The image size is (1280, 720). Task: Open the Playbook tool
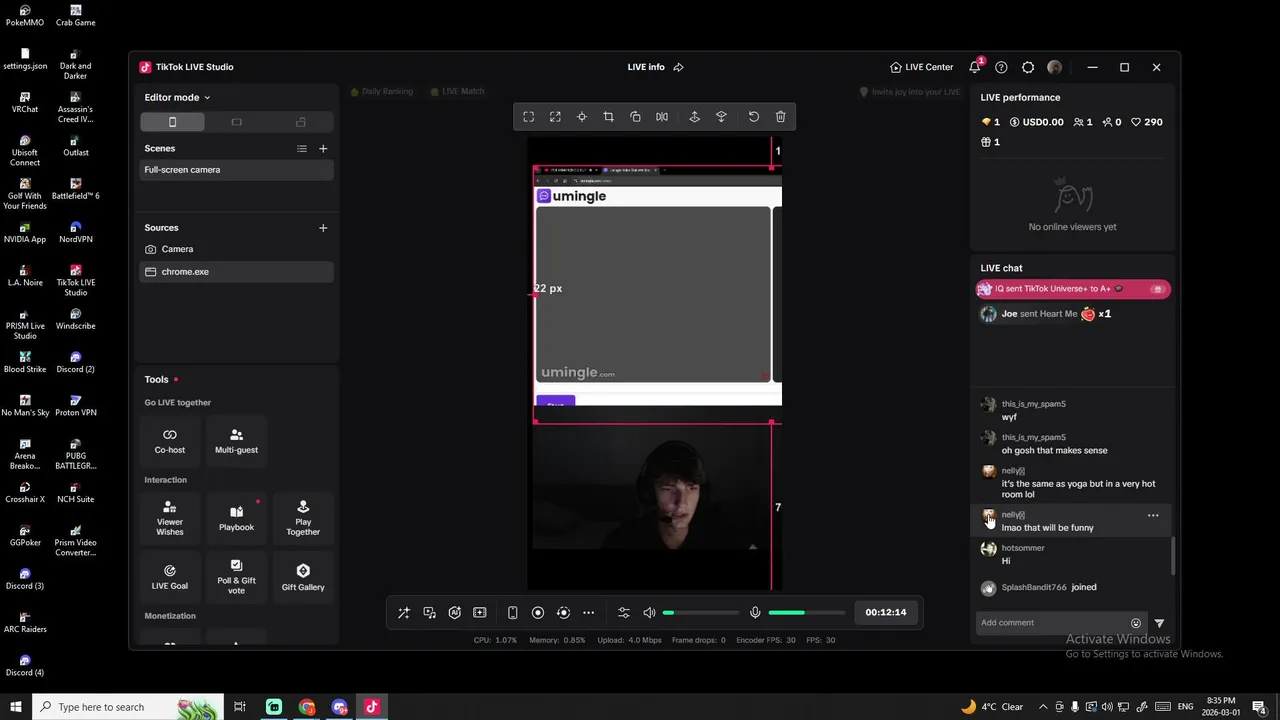236,518
